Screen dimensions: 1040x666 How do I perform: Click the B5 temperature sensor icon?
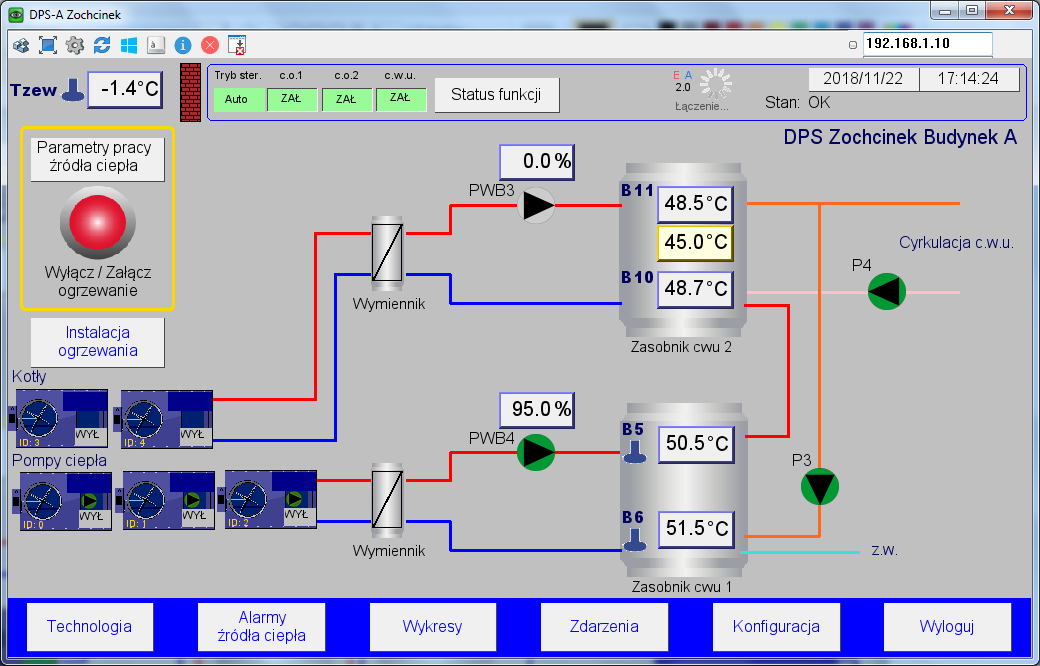[635, 452]
